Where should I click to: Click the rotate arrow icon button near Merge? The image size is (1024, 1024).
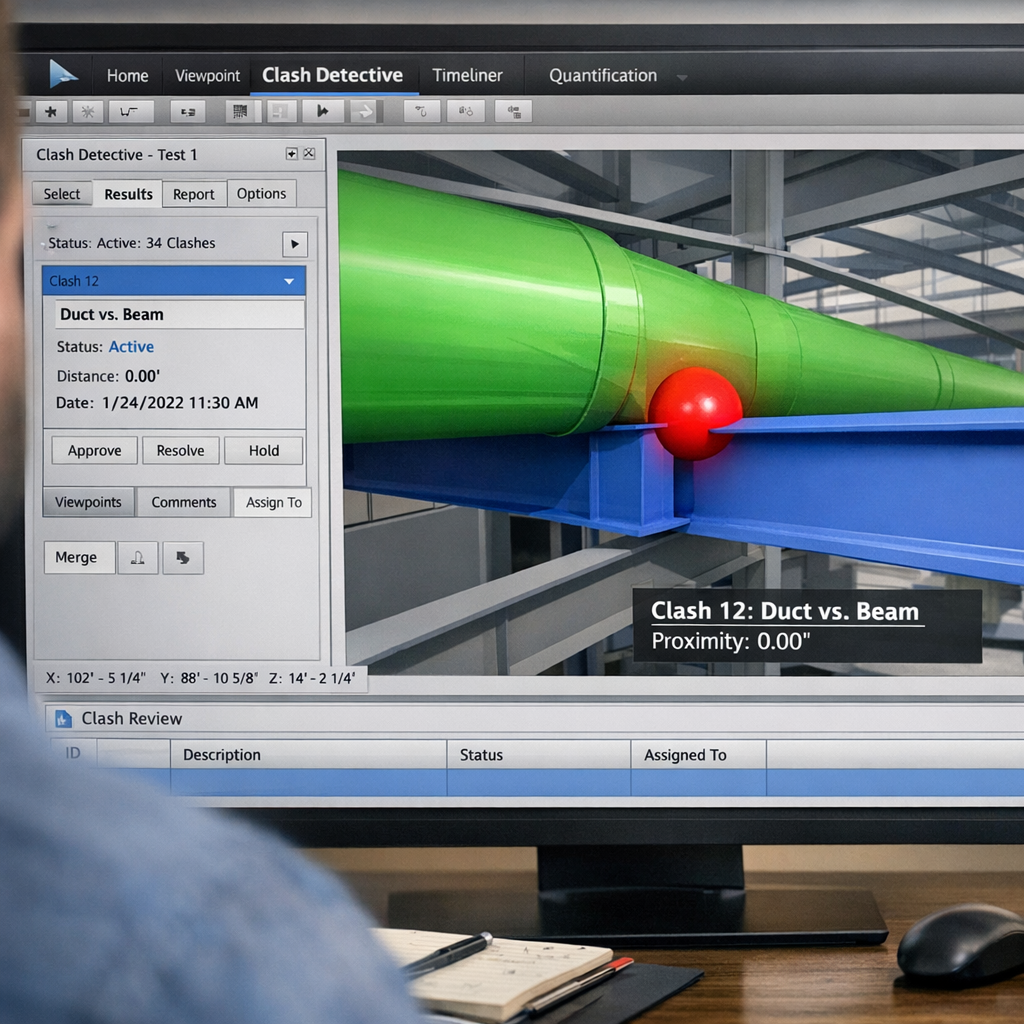pyautogui.click(x=183, y=558)
